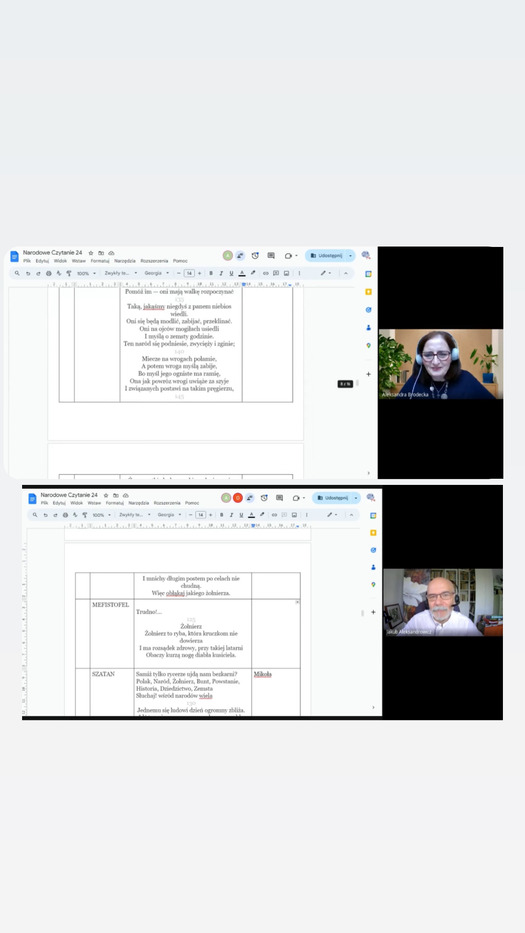Show comments panel icon in Aleksandra's recording header
Viewport: 525px width, 933px height.
coord(271,255)
